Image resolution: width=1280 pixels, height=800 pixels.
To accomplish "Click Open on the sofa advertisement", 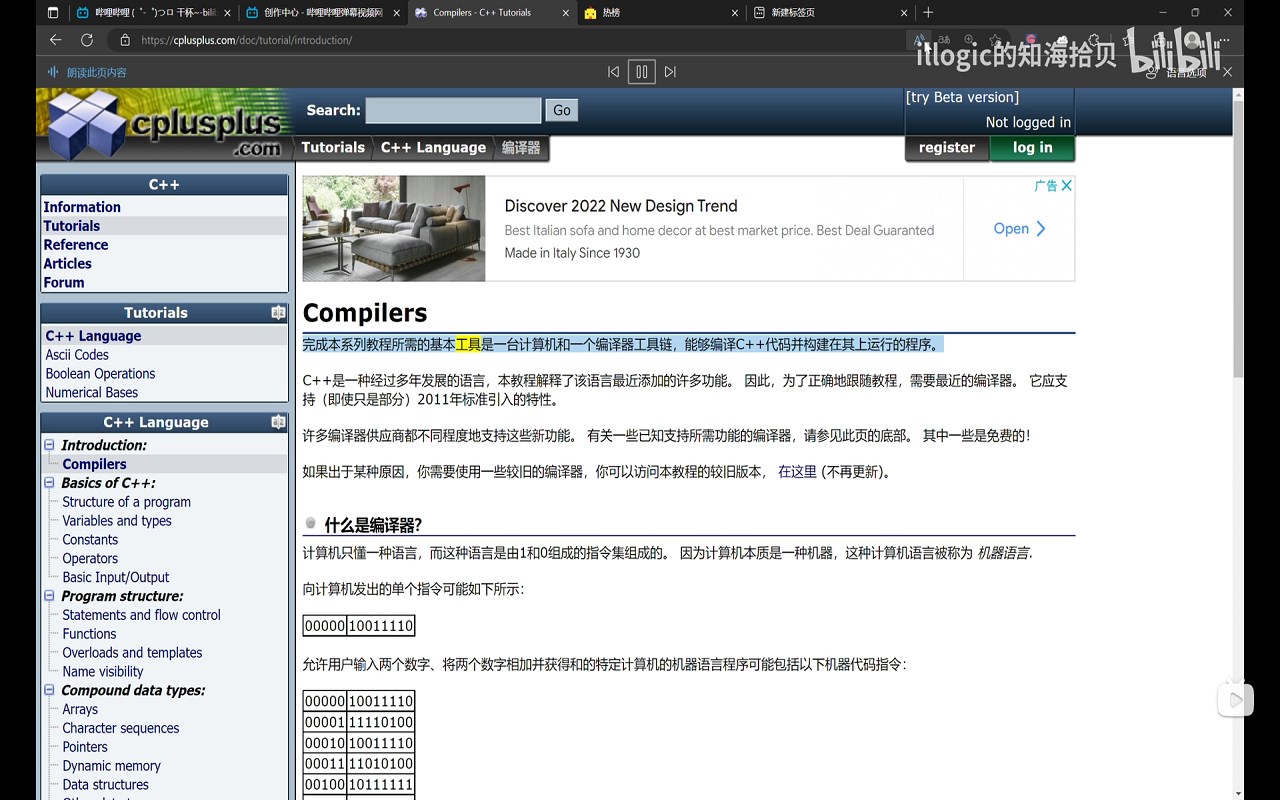I will coord(1019,229).
